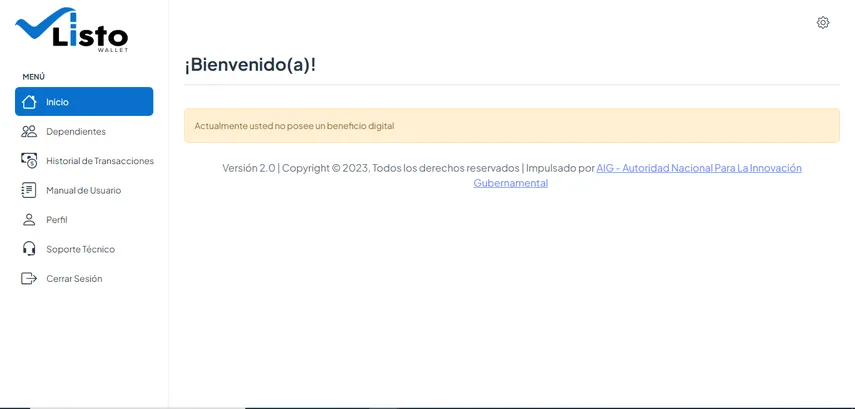The image size is (855, 409).
Task: Log out via Cerrar Sesión text label
Action: pos(74,279)
